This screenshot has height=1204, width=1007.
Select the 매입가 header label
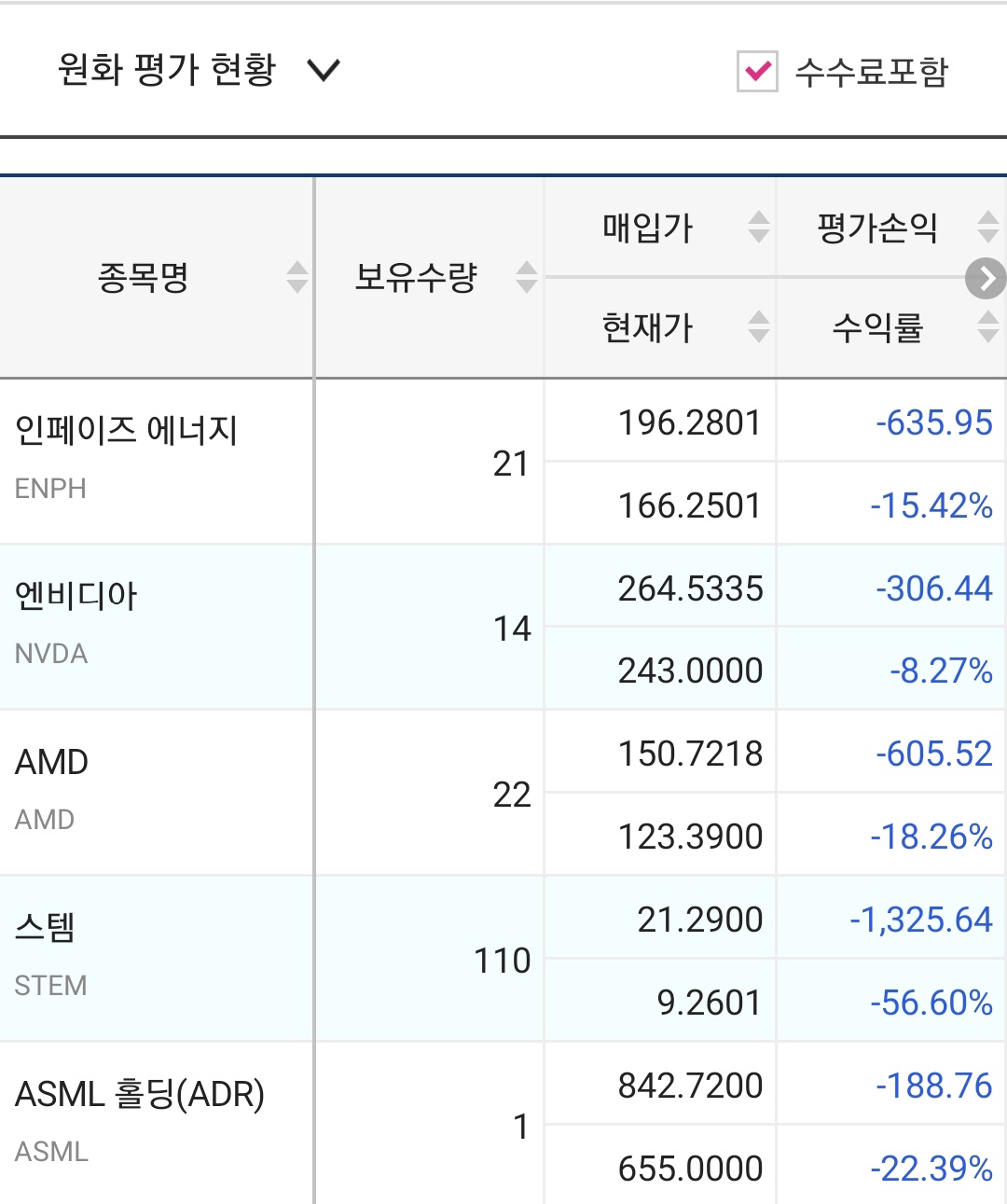[x=648, y=228]
